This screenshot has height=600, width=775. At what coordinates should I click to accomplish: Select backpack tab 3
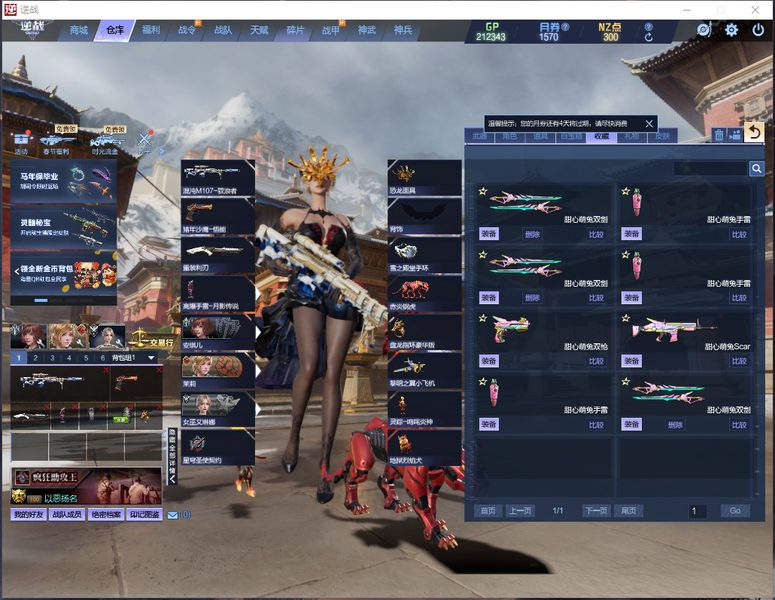52,358
